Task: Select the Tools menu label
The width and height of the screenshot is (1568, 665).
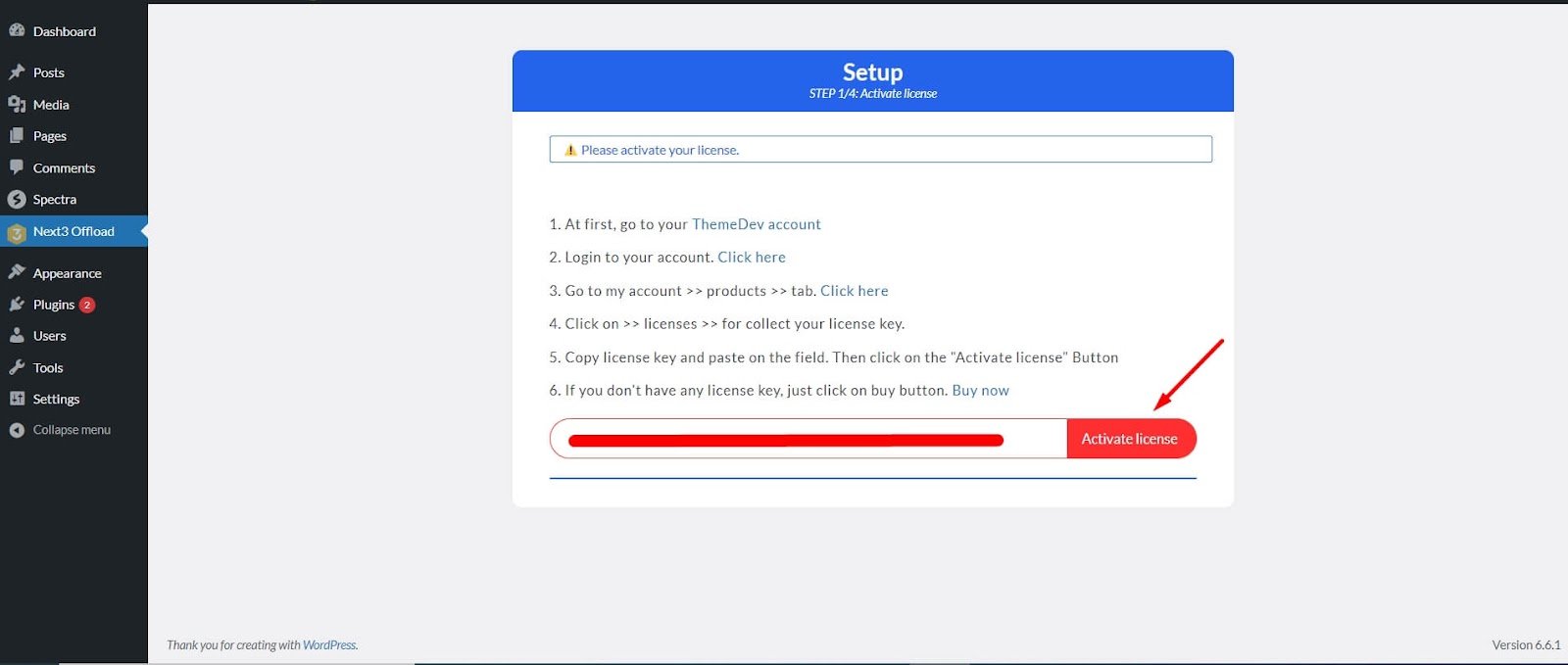Action: 48,368
